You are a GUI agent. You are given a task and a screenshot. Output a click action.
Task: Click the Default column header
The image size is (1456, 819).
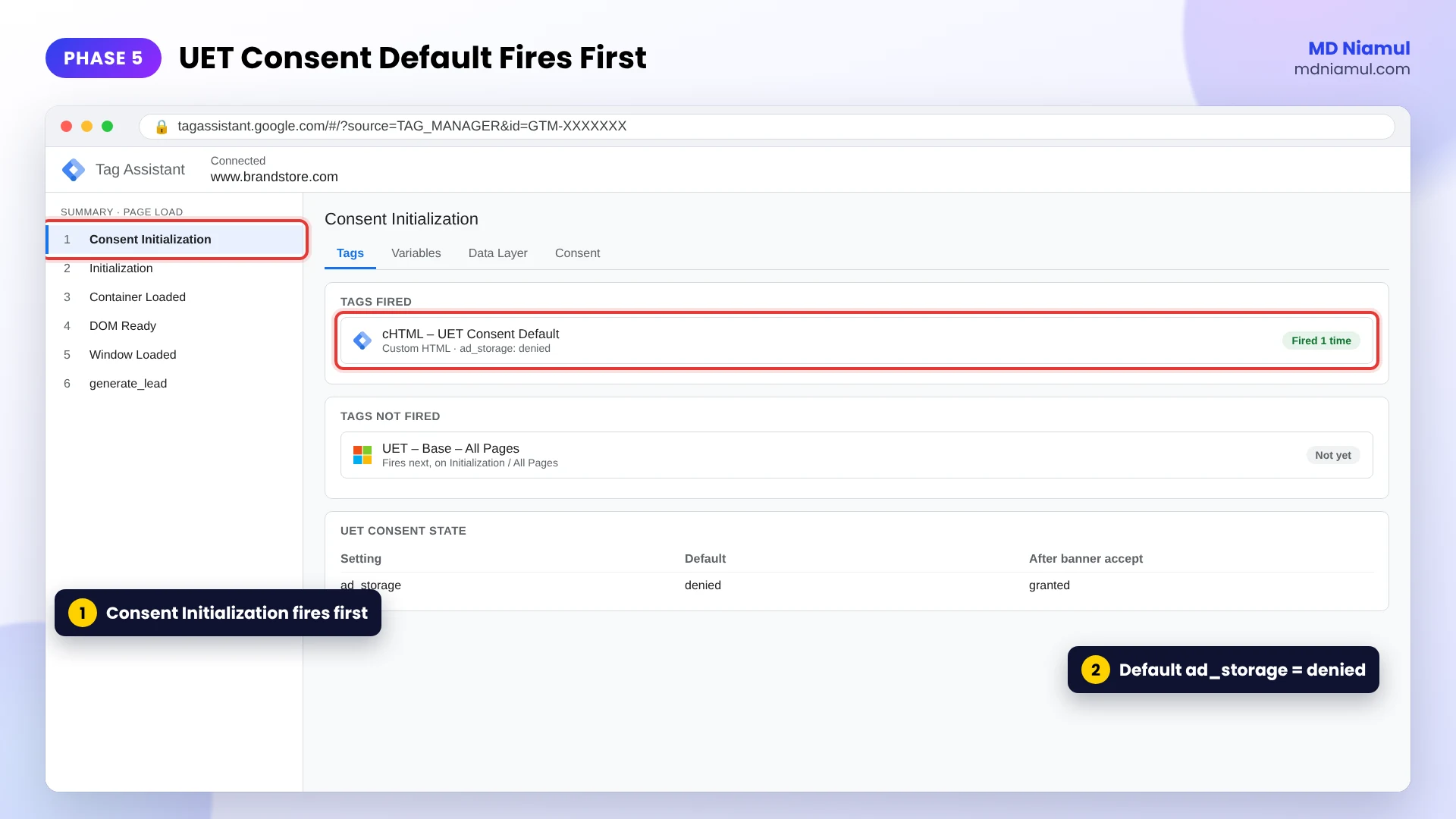click(705, 559)
